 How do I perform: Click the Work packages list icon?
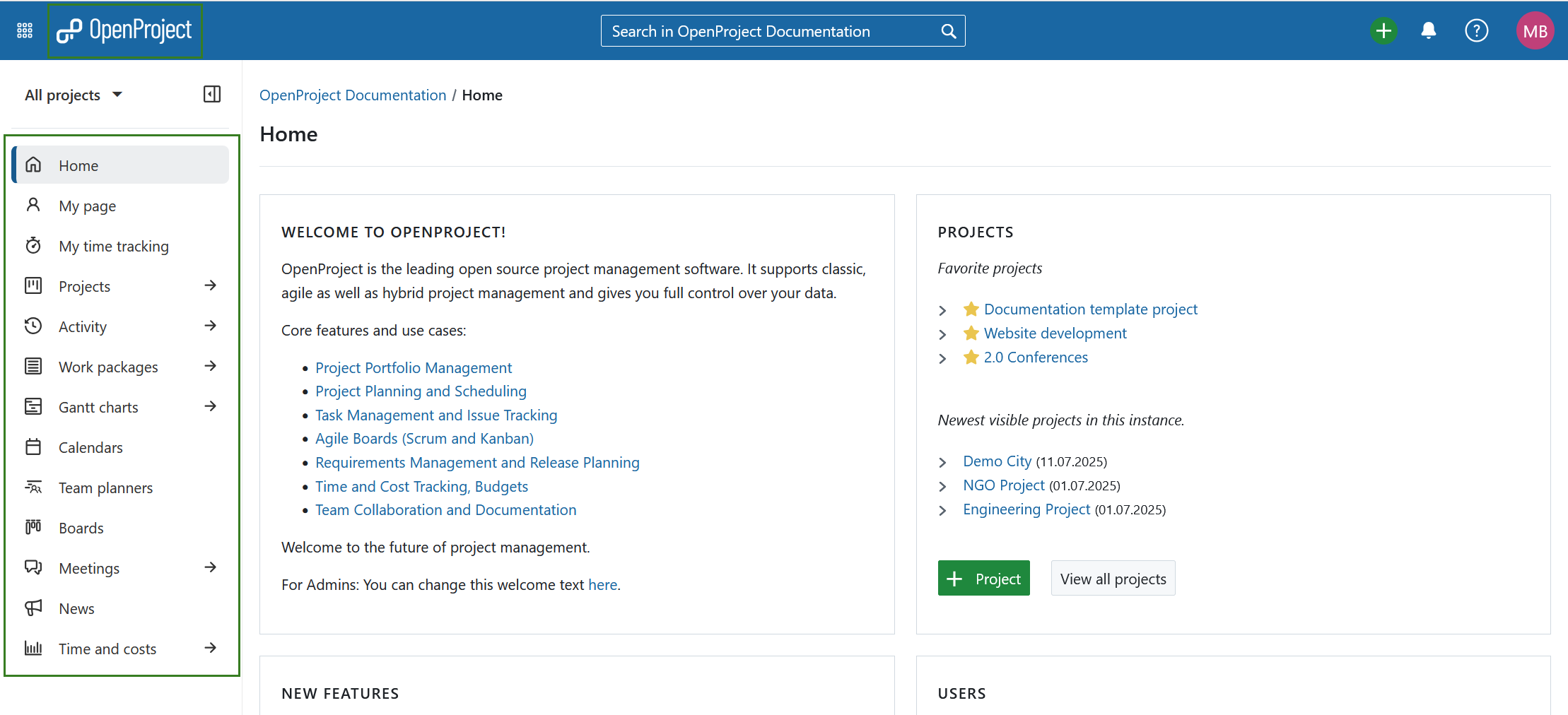tap(33, 366)
